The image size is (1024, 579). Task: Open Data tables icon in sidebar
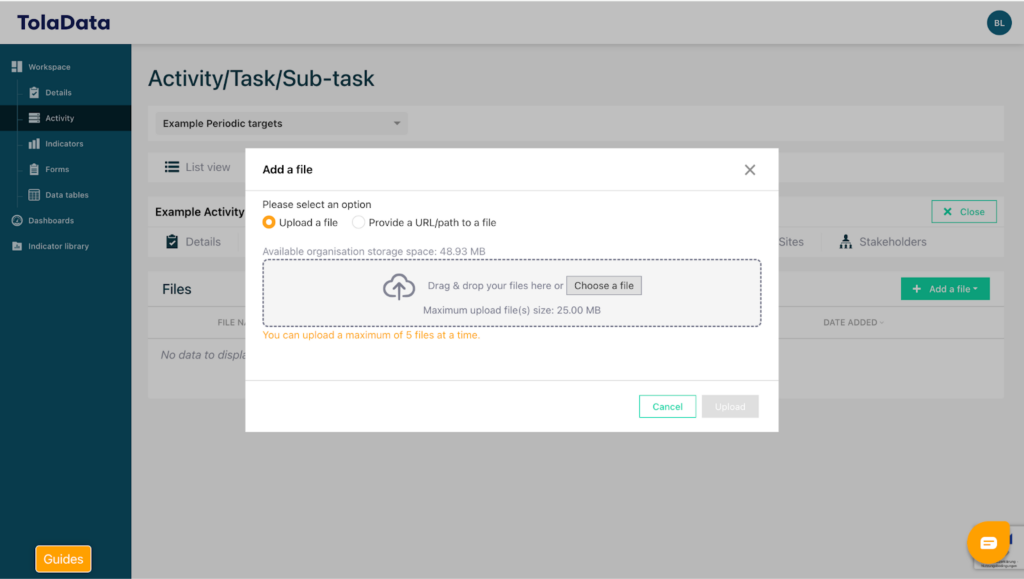click(x=34, y=195)
